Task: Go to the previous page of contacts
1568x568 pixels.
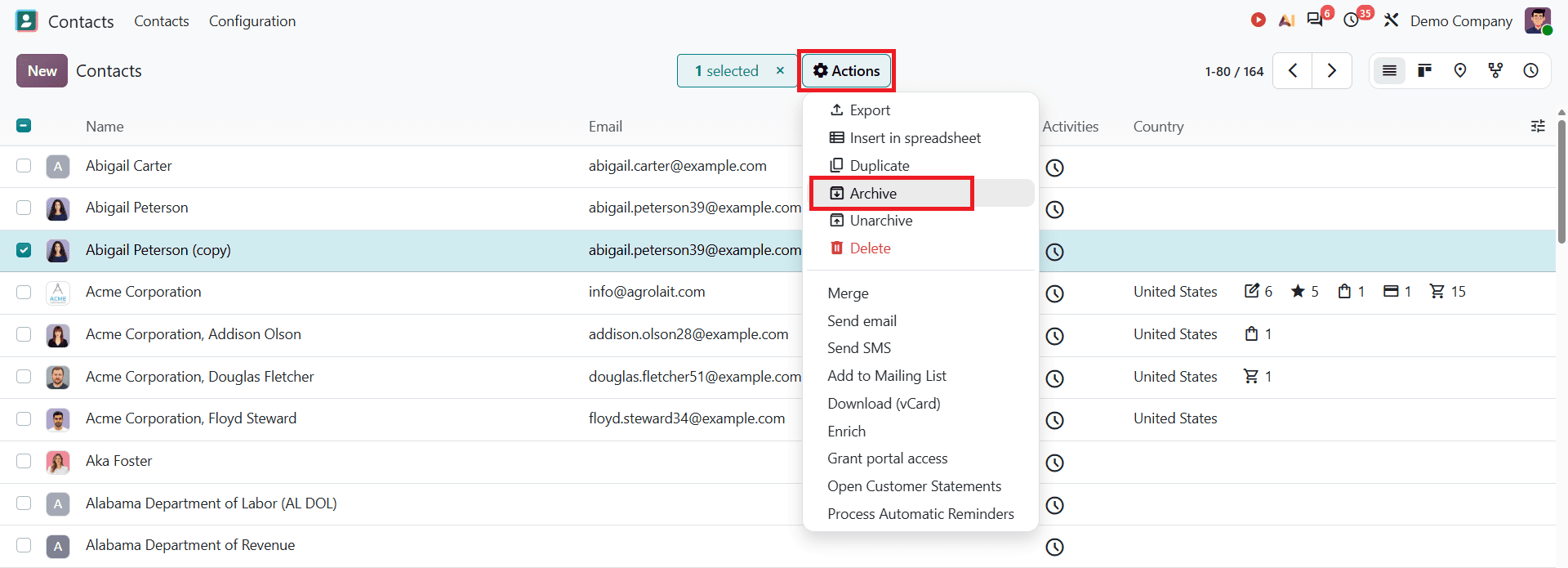Action: (1293, 71)
